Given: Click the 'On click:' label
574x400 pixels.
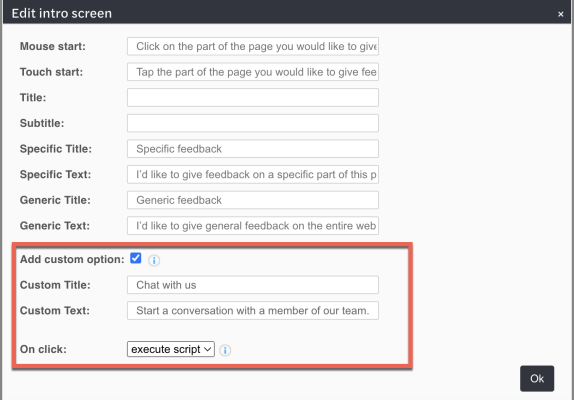Looking at the screenshot, I should 43,349.
